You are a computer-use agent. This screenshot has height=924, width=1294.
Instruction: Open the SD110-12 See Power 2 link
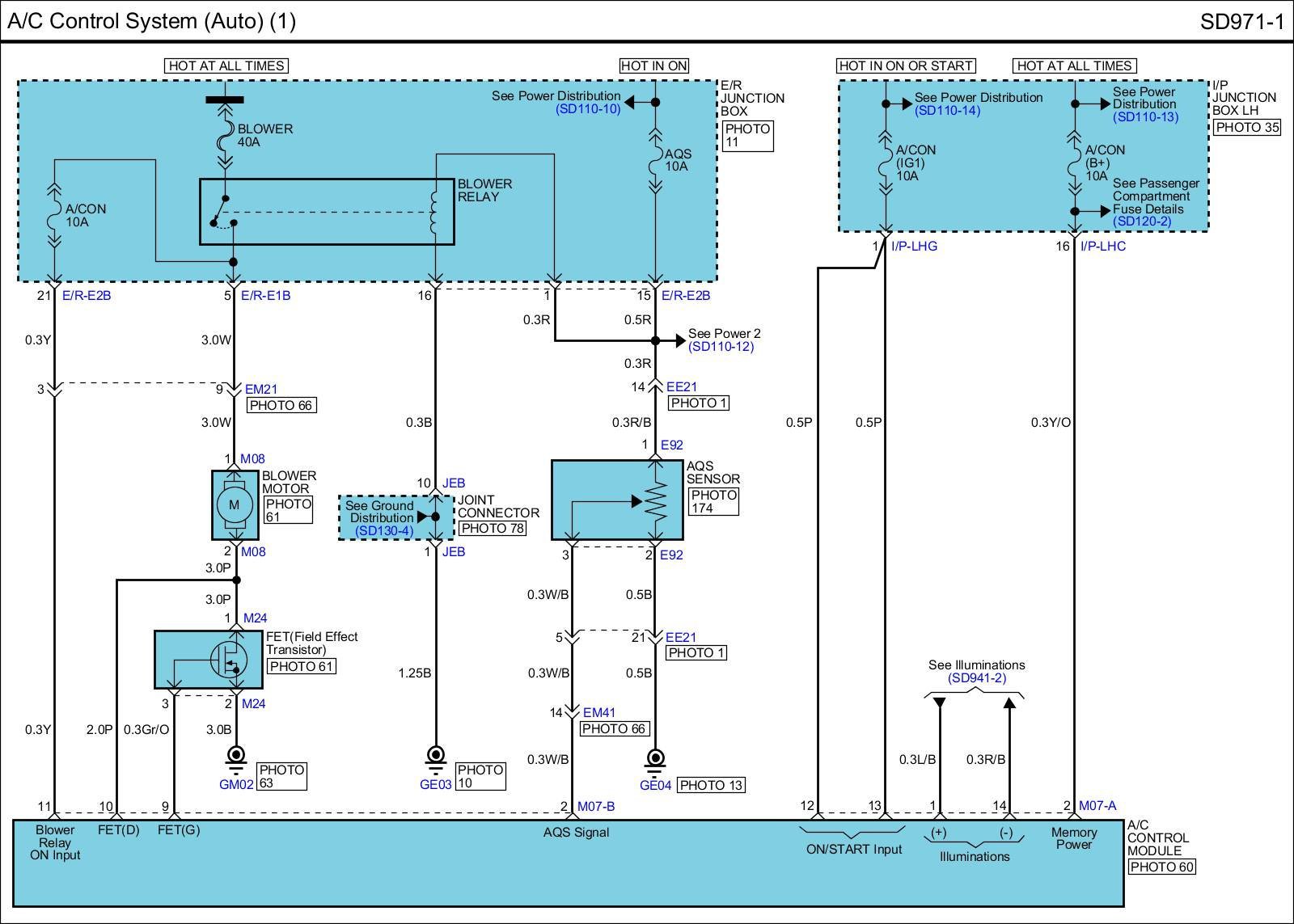tap(721, 347)
